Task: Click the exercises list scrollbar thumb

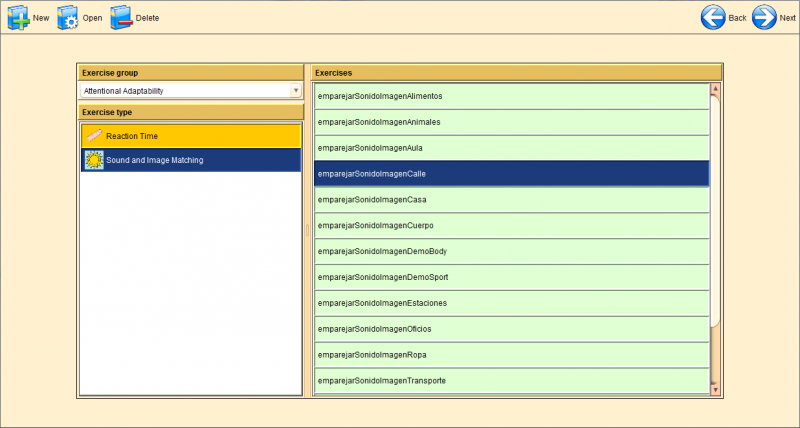Action: 715,210
